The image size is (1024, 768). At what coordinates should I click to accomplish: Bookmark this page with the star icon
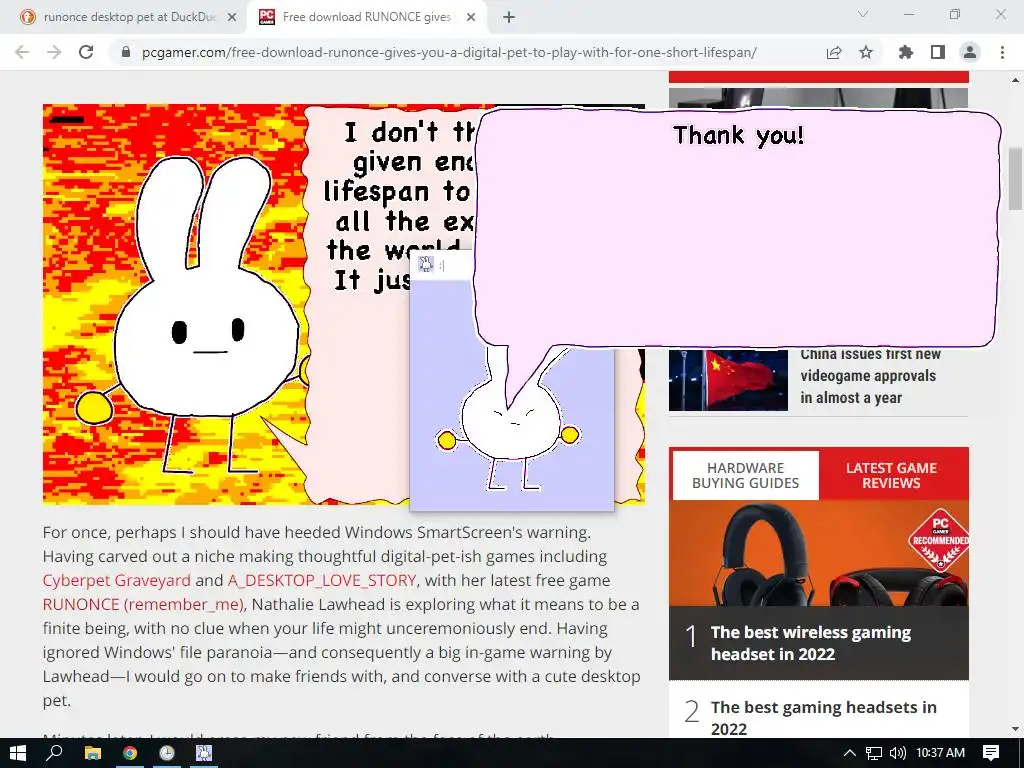(x=866, y=52)
